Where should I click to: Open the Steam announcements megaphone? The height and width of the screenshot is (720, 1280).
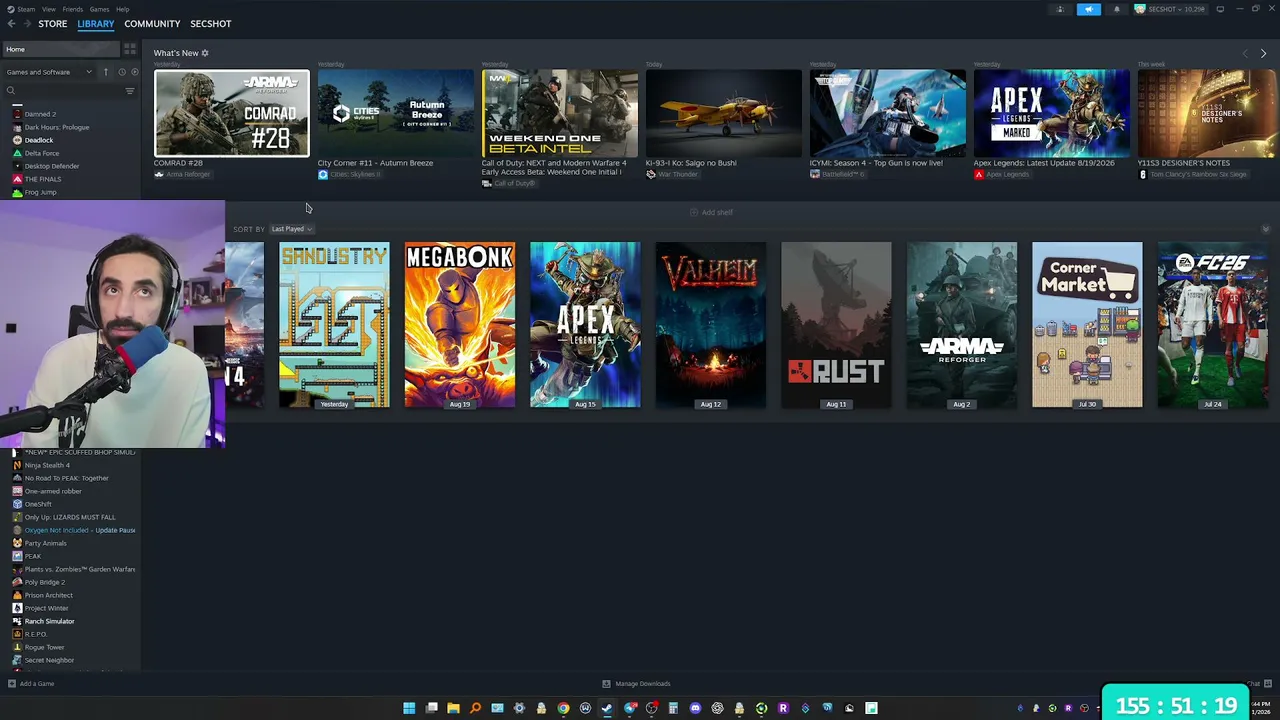coord(1089,9)
